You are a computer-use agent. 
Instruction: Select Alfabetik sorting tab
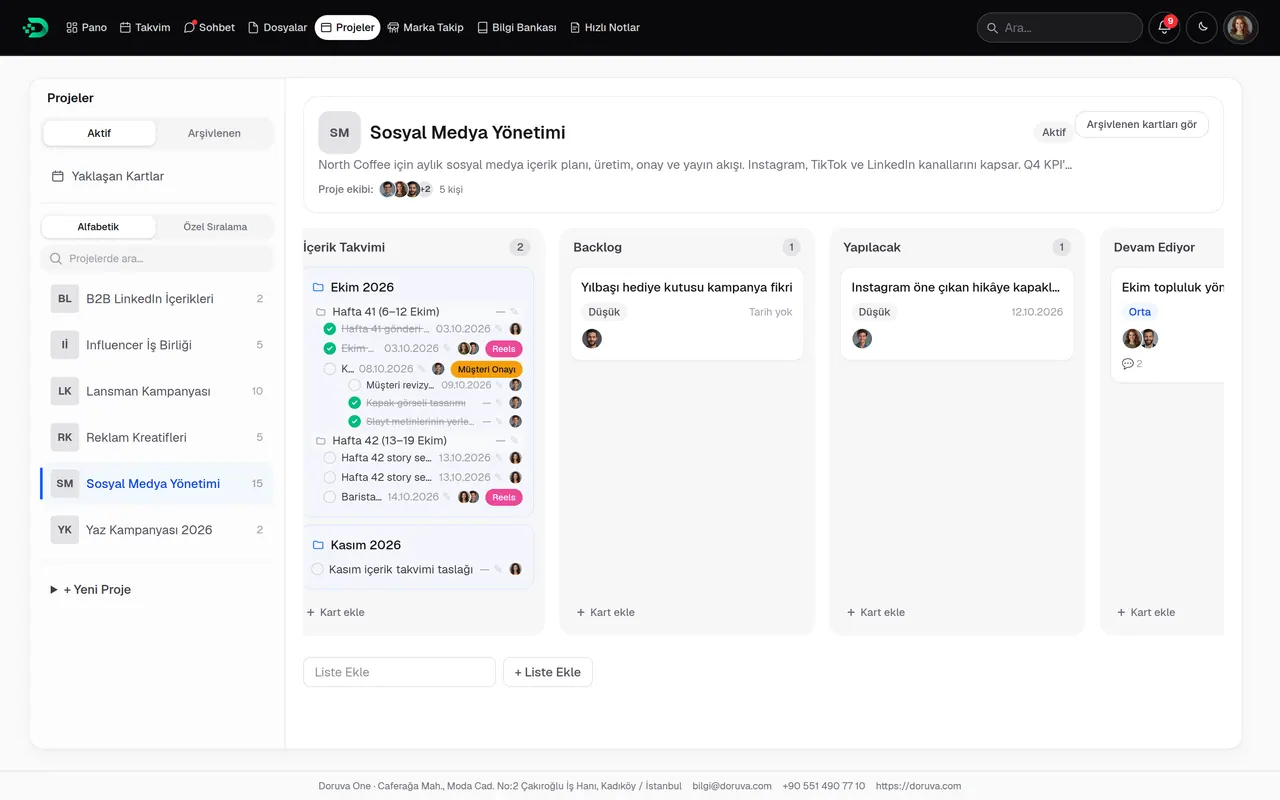pyautogui.click(x=98, y=227)
